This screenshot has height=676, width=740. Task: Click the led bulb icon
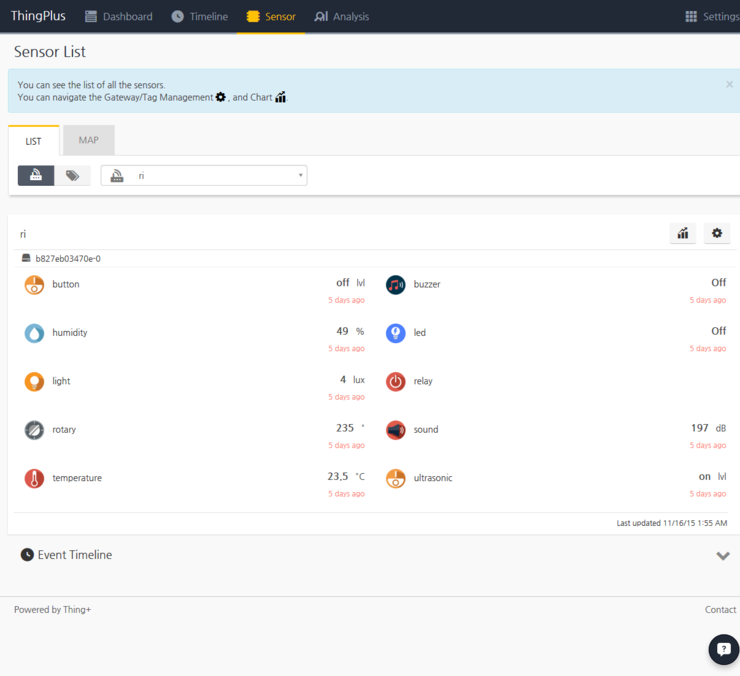point(395,333)
